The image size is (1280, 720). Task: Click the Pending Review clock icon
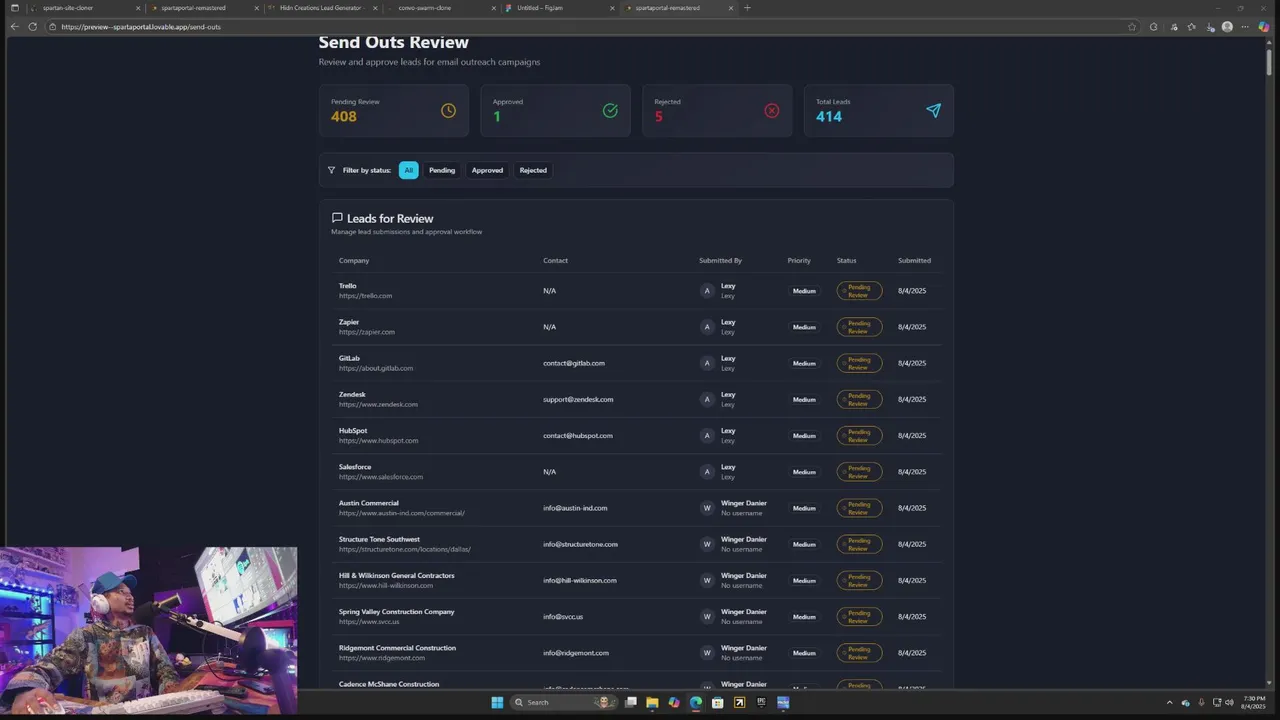448,110
